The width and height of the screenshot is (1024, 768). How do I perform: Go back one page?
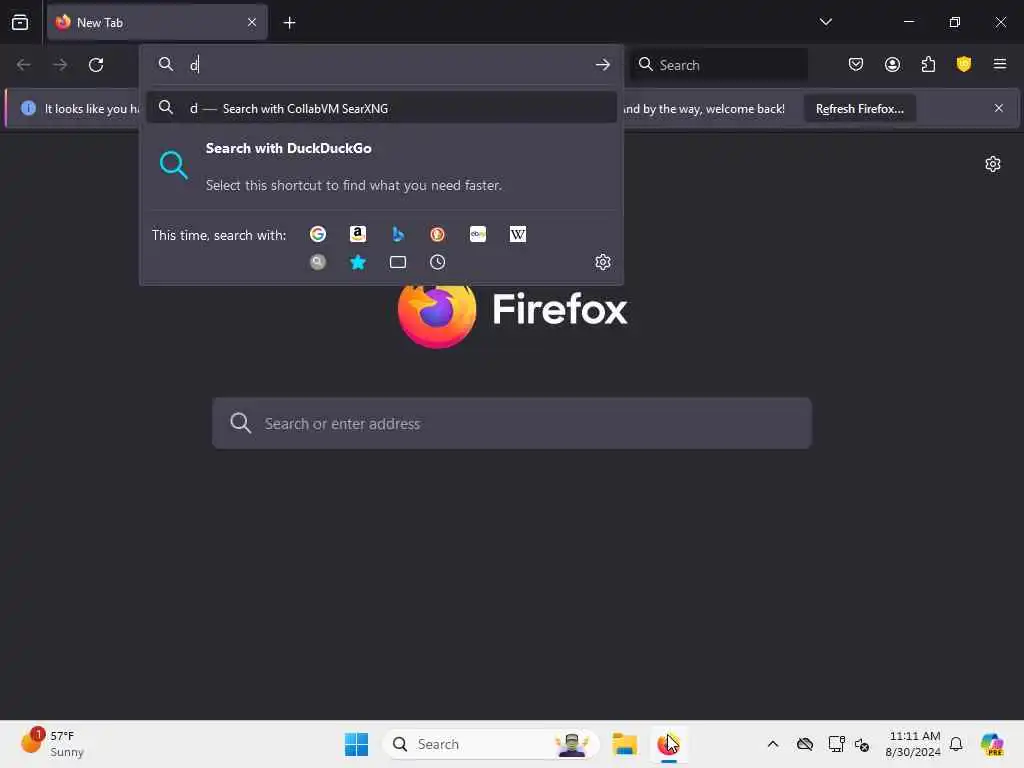coord(24,65)
